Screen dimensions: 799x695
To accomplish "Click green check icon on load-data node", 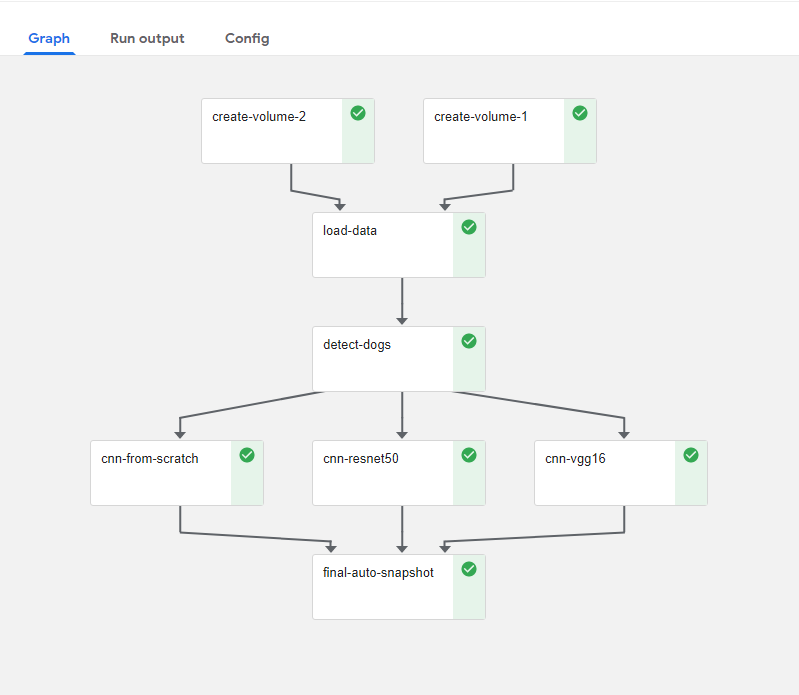I will 469,227.
